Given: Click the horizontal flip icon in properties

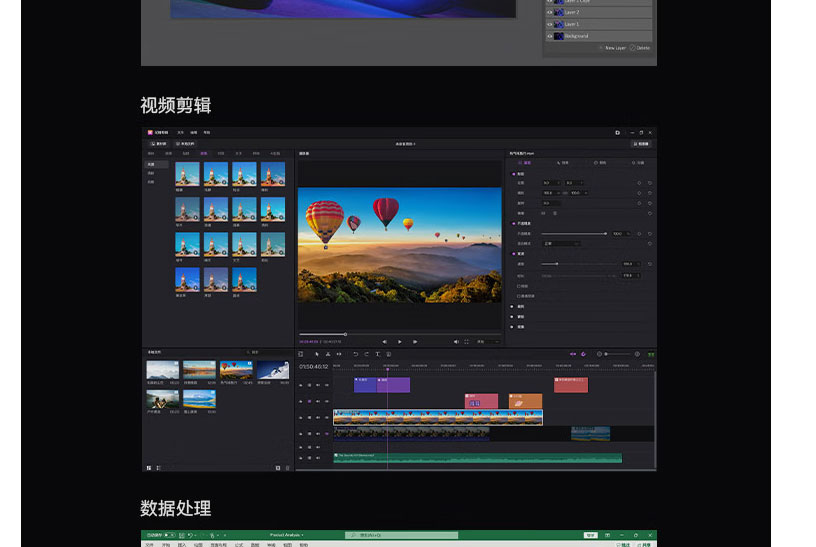Looking at the screenshot, I should pos(544,213).
